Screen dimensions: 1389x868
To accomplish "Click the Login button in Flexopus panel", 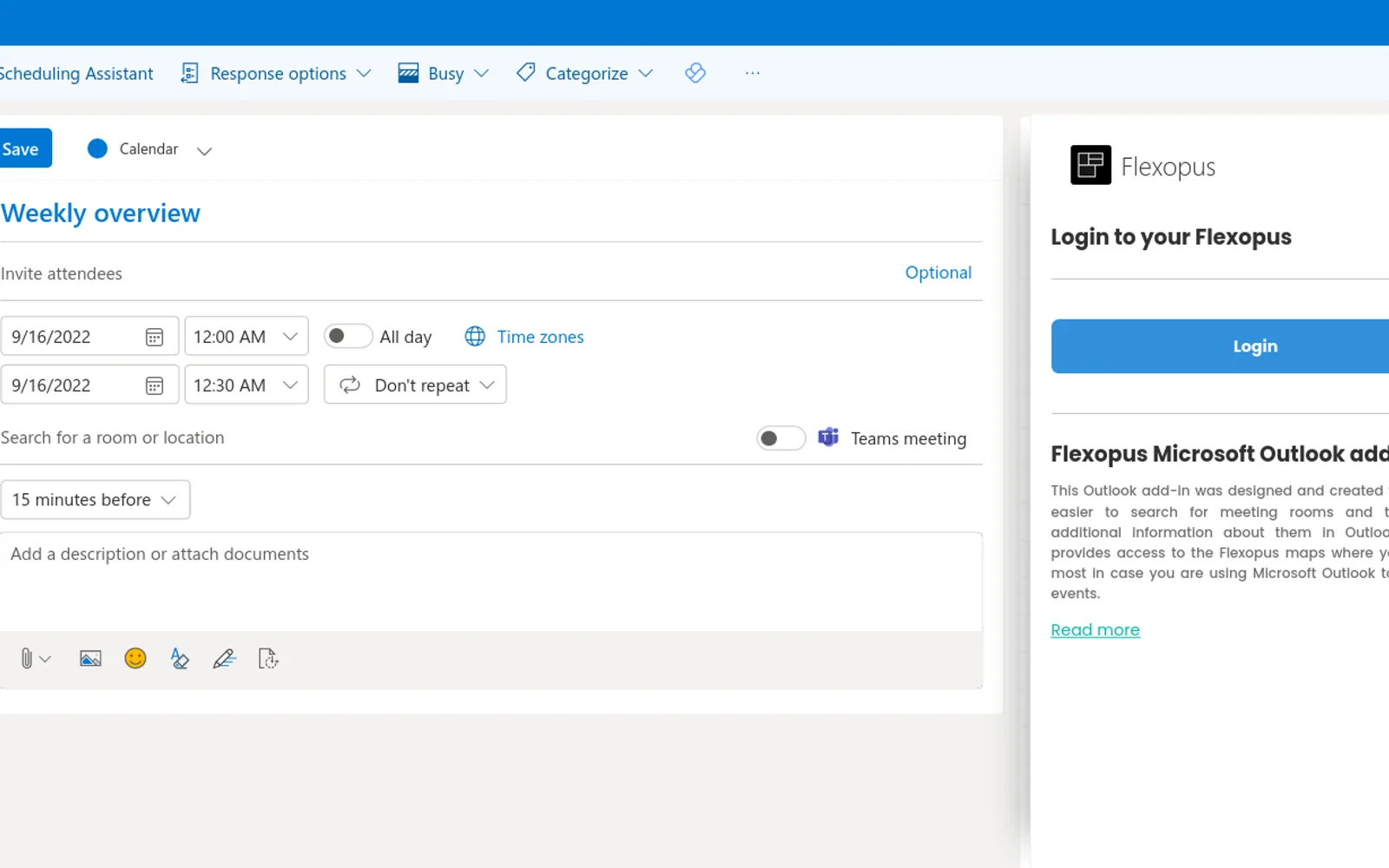I will click(x=1221, y=346).
